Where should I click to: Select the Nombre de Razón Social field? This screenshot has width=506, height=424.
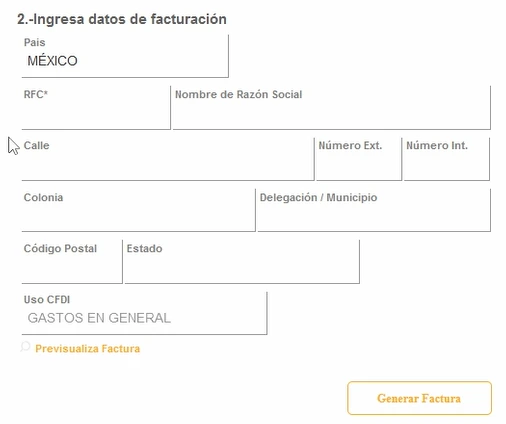pyautogui.click(x=332, y=108)
